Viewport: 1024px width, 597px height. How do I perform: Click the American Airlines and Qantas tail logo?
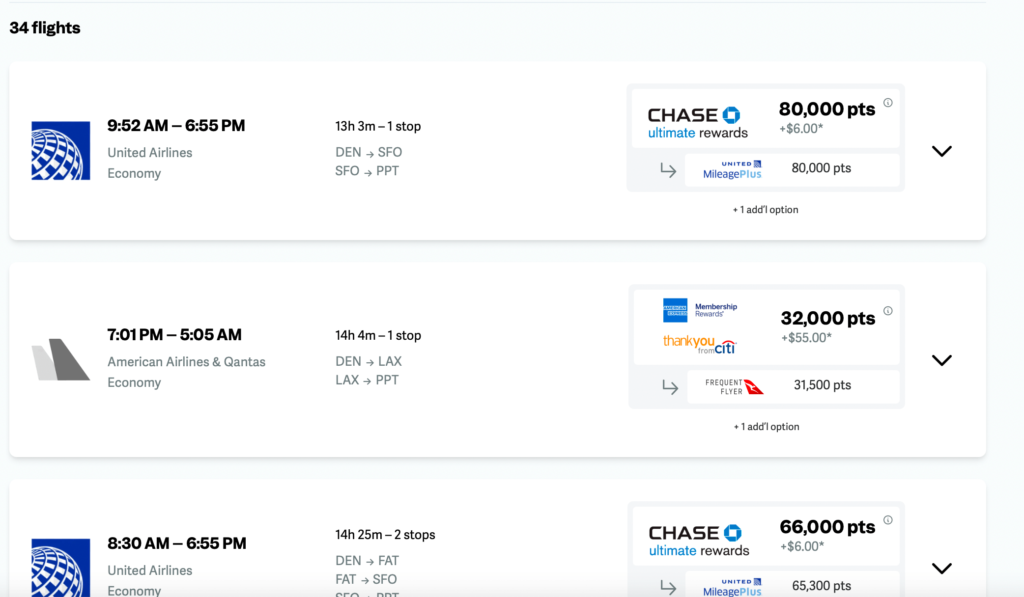point(60,360)
